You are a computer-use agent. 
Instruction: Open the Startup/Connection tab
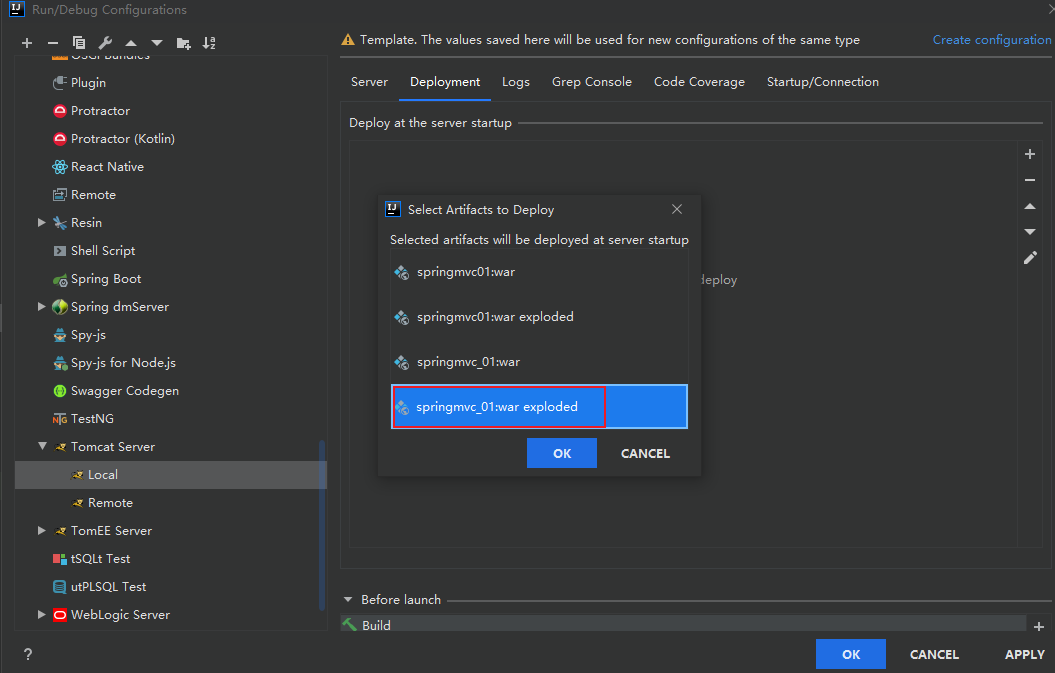click(823, 82)
